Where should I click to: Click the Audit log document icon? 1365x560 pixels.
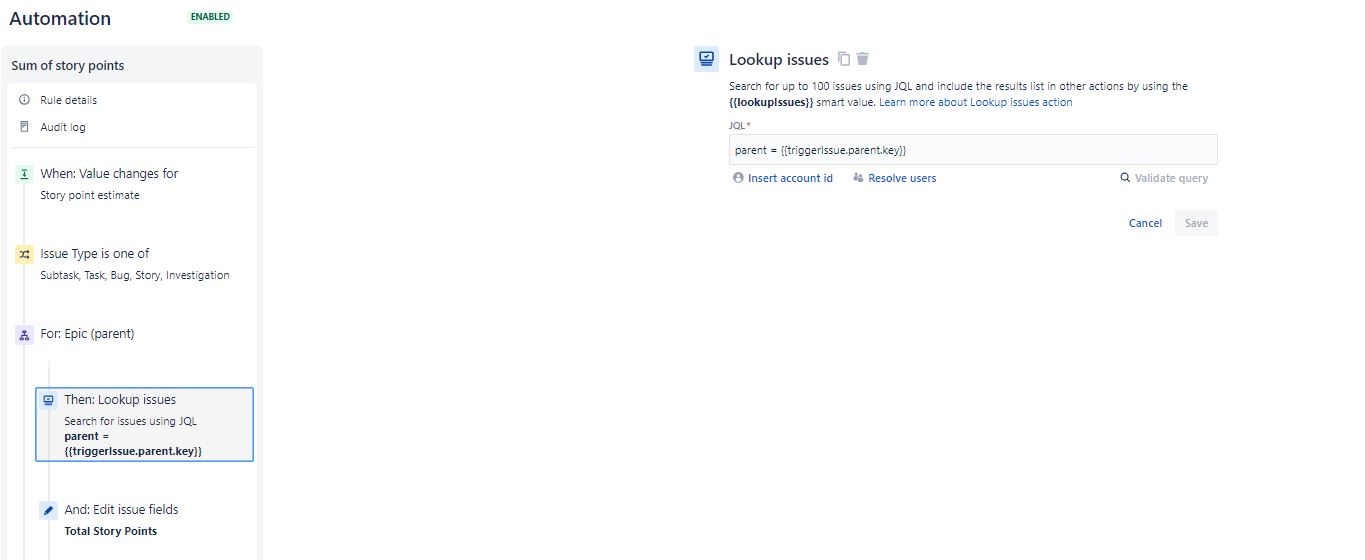coord(25,127)
